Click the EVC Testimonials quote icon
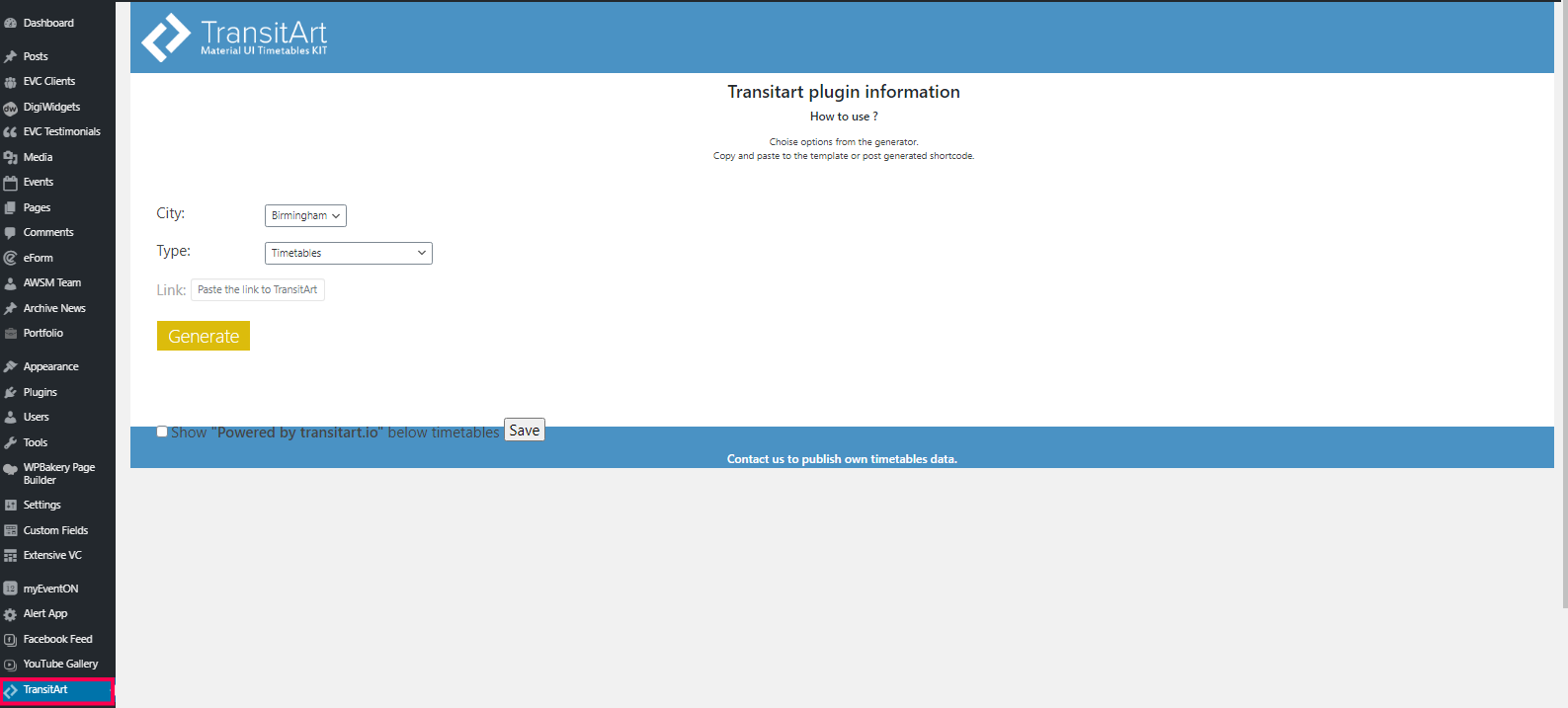The image size is (1568, 708). tap(11, 132)
